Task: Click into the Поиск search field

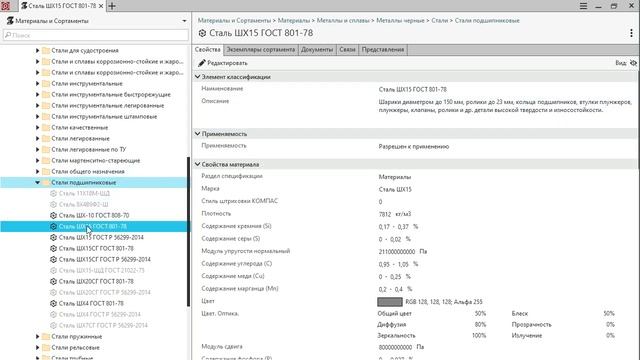Action: (96, 35)
